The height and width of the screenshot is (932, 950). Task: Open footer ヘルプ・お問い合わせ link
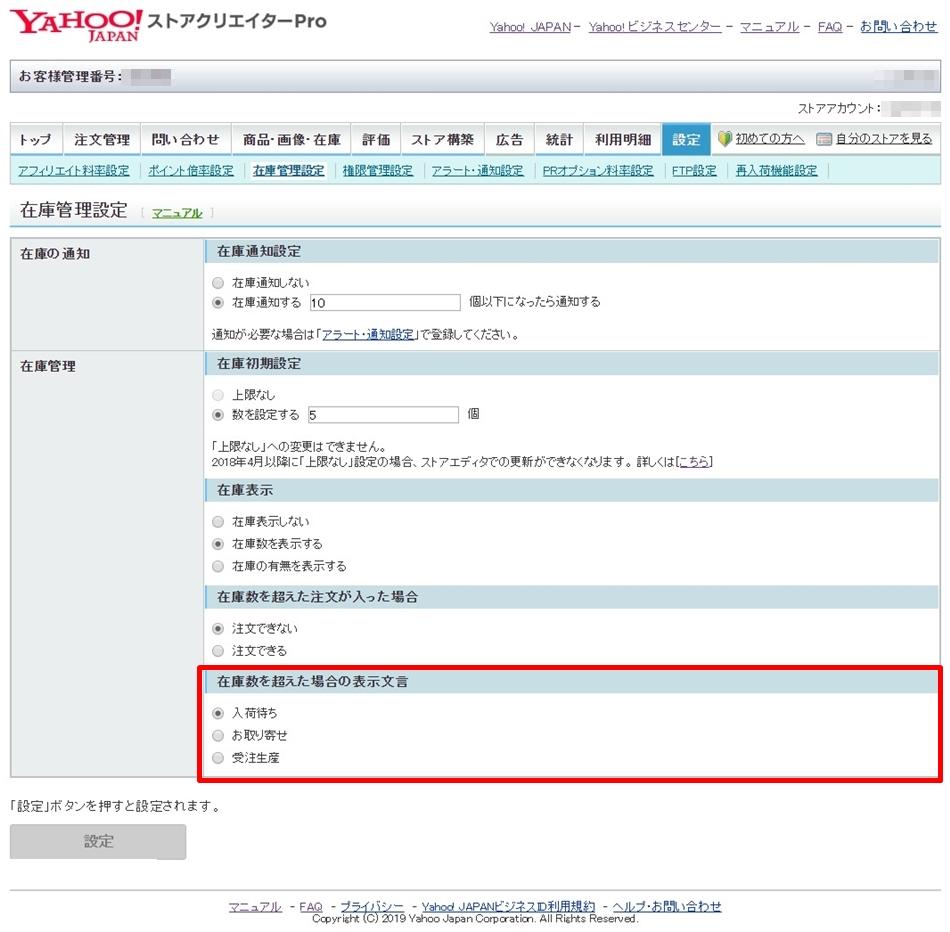[667, 907]
